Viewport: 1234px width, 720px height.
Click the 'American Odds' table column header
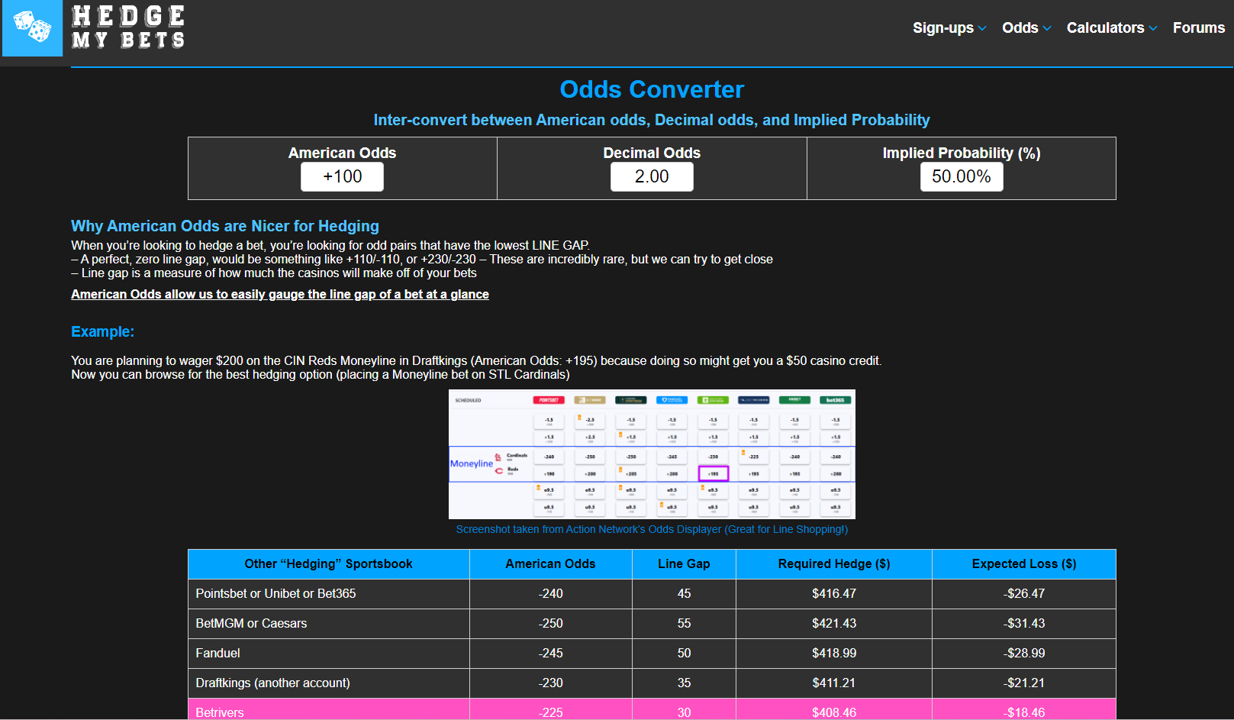coord(551,564)
